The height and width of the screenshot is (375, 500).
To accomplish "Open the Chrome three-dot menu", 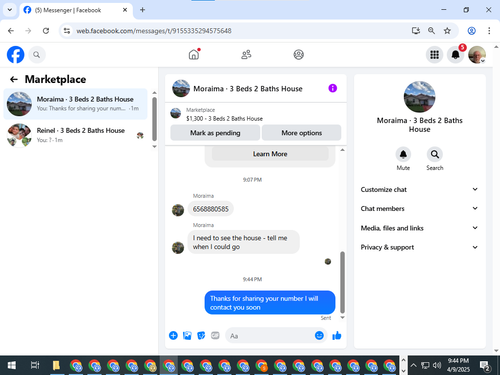I will 489,31.
